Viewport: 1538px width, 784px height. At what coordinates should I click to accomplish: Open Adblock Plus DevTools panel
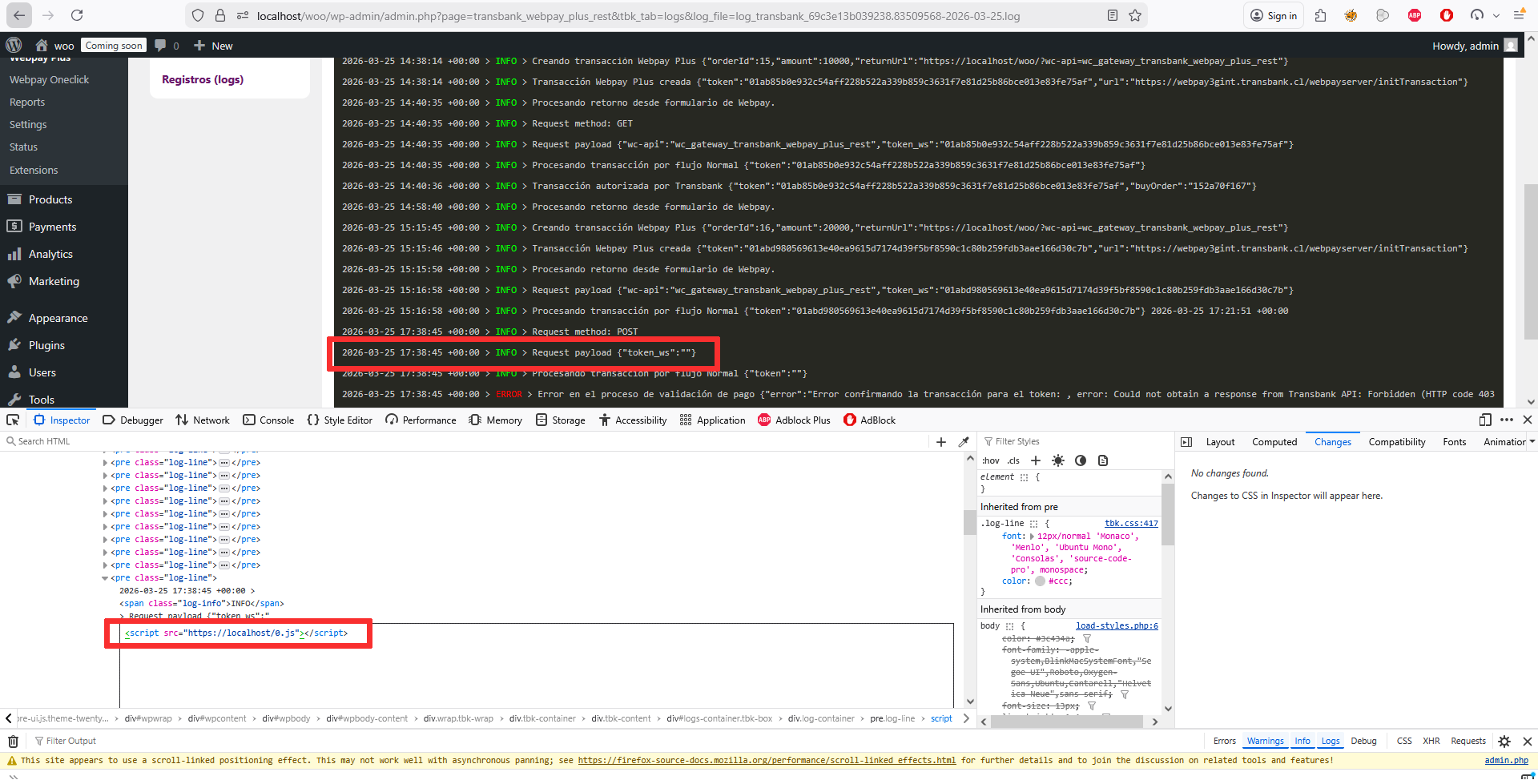click(x=795, y=420)
